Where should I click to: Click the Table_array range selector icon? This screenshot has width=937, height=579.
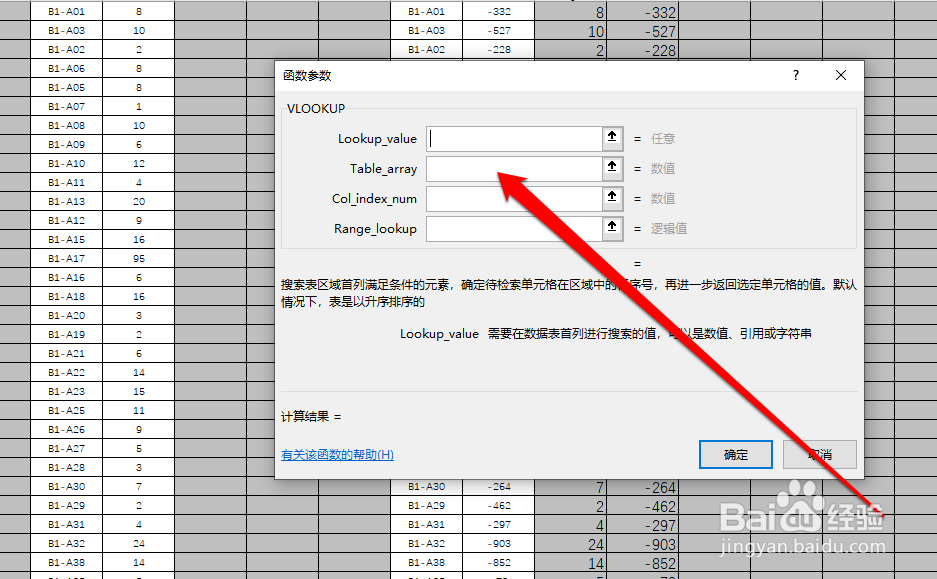point(612,168)
